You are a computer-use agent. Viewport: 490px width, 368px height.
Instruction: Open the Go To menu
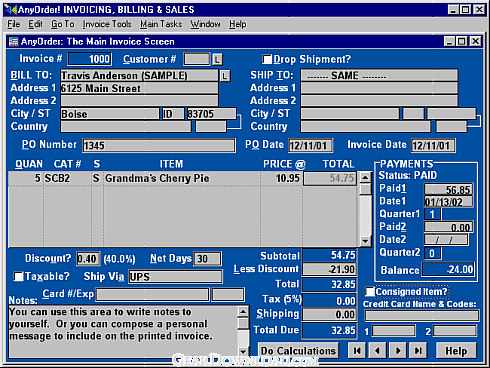(x=63, y=24)
